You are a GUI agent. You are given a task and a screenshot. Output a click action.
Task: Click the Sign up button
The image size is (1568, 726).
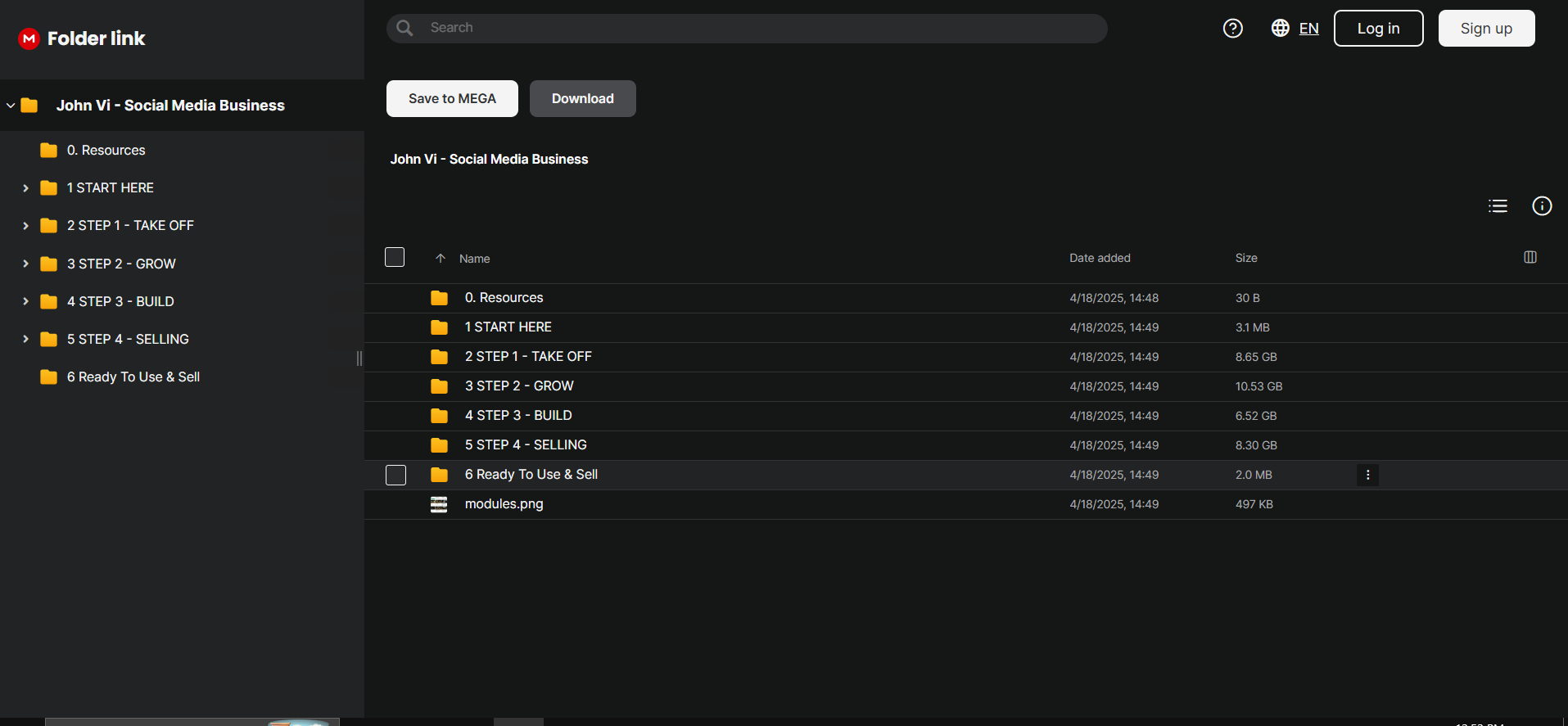[x=1487, y=29]
